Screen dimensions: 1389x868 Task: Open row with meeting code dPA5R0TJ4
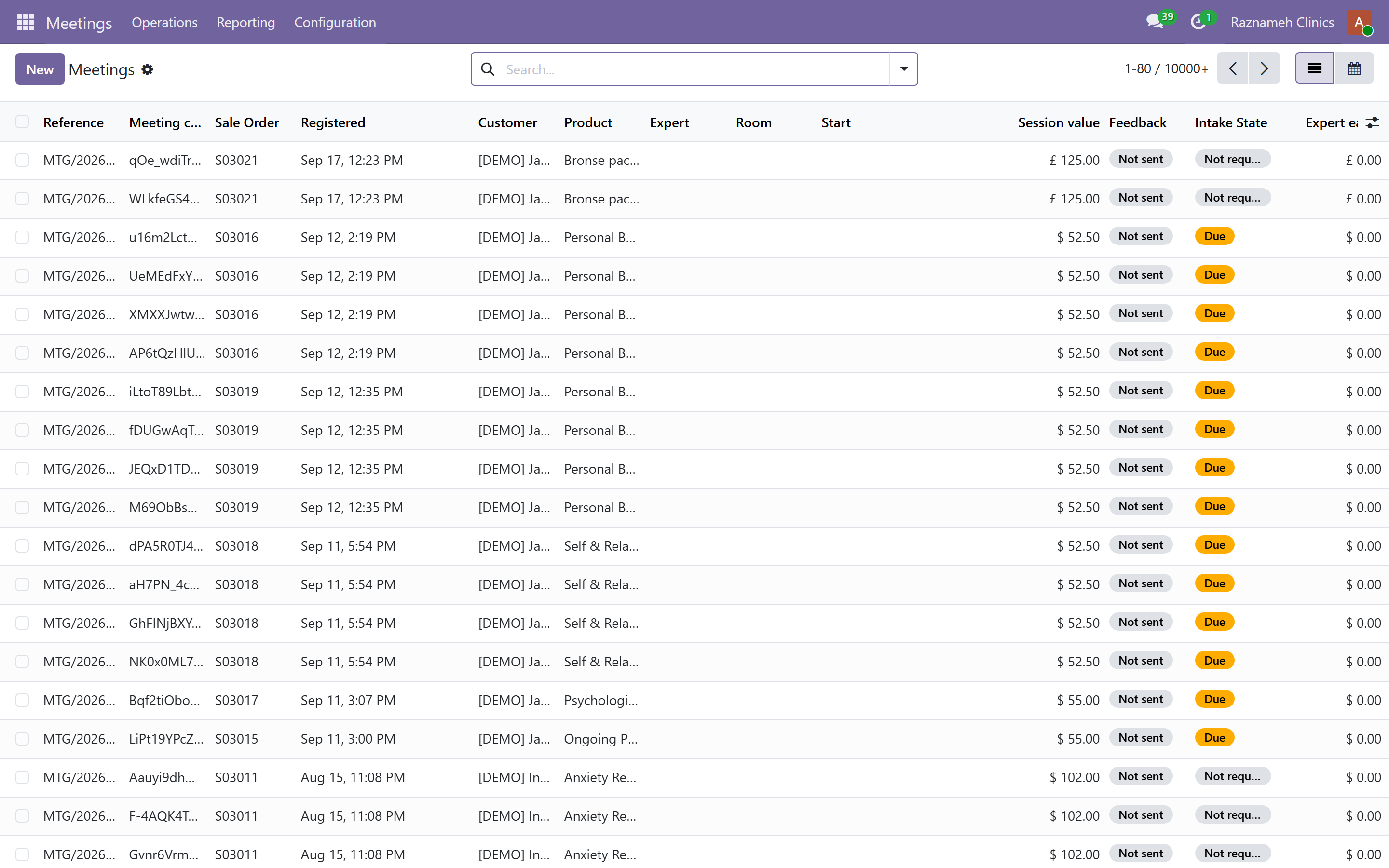coord(166,546)
